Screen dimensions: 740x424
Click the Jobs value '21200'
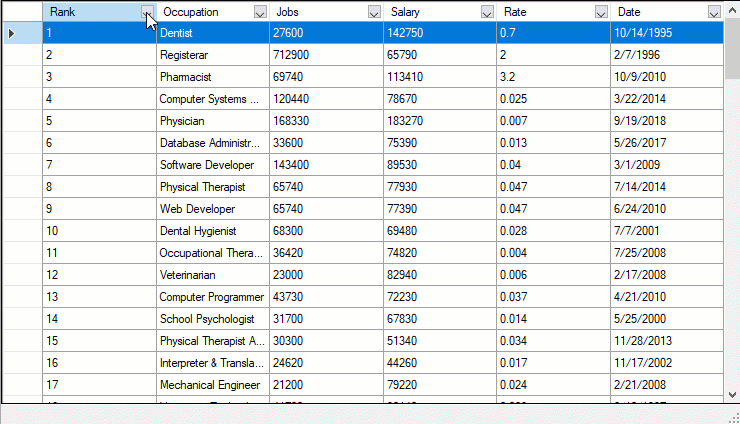(327, 385)
